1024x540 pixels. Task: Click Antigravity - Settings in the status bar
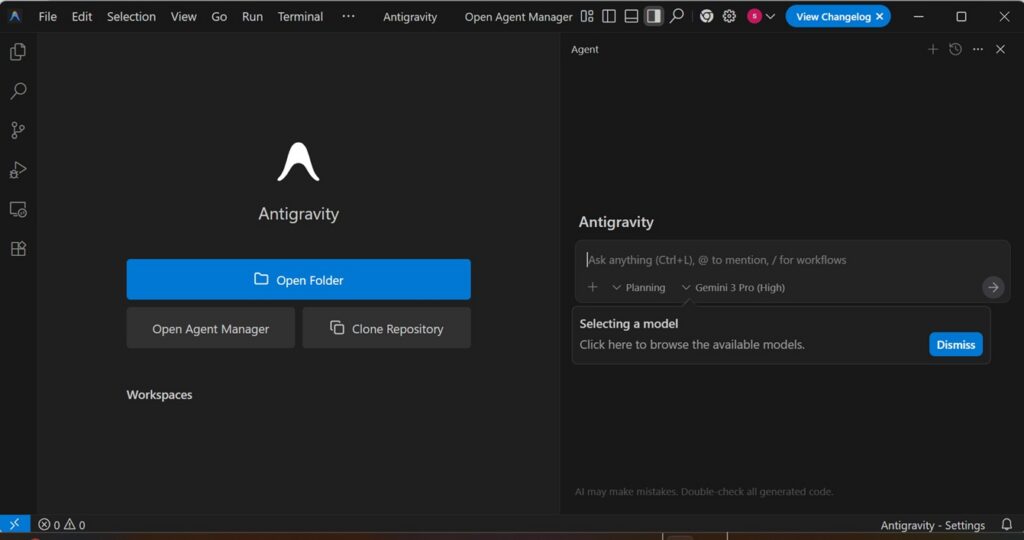click(x=932, y=525)
